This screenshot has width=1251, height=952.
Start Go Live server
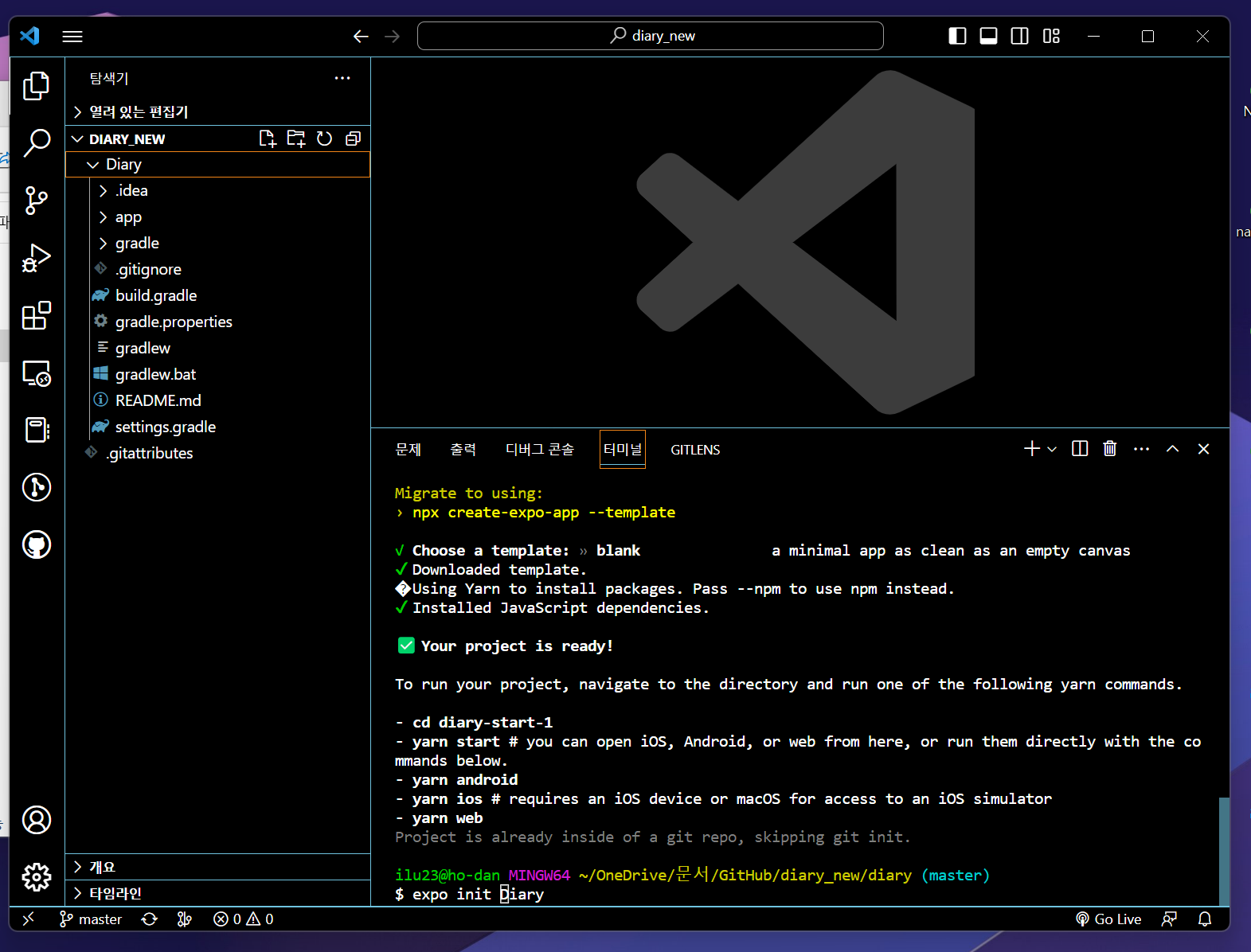click(1108, 919)
